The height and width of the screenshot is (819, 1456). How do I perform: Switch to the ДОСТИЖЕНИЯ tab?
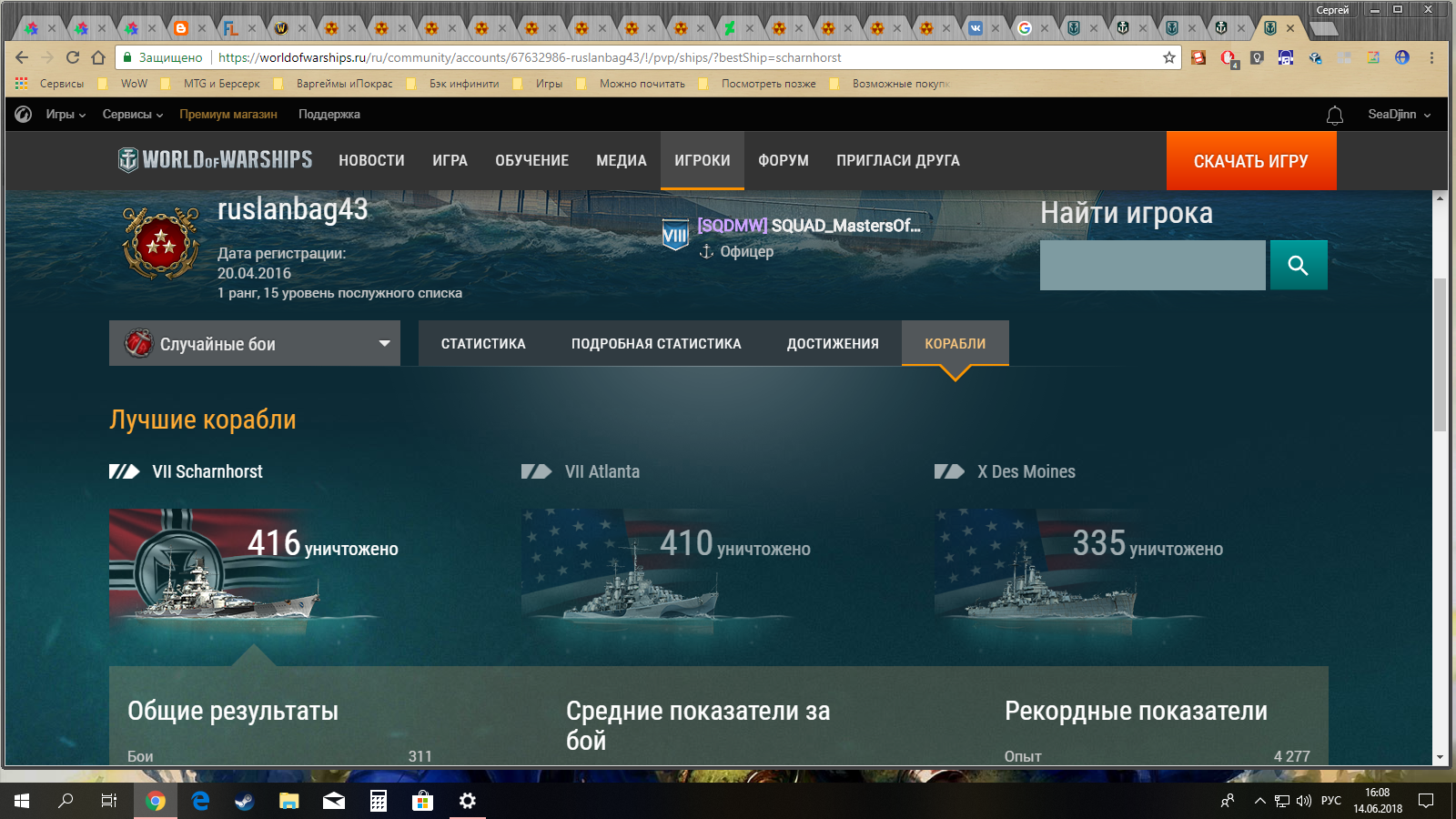coord(833,344)
